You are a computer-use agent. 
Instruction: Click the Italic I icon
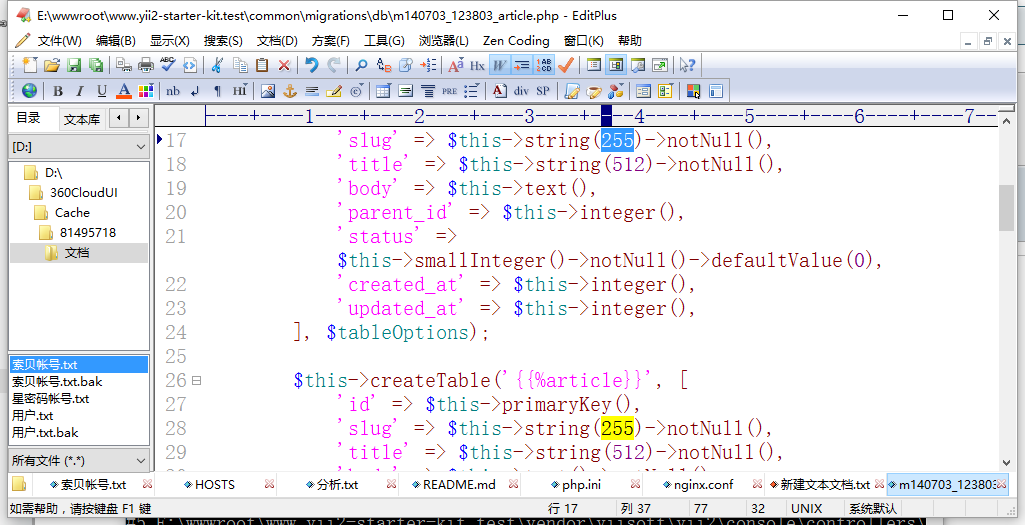(80, 91)
